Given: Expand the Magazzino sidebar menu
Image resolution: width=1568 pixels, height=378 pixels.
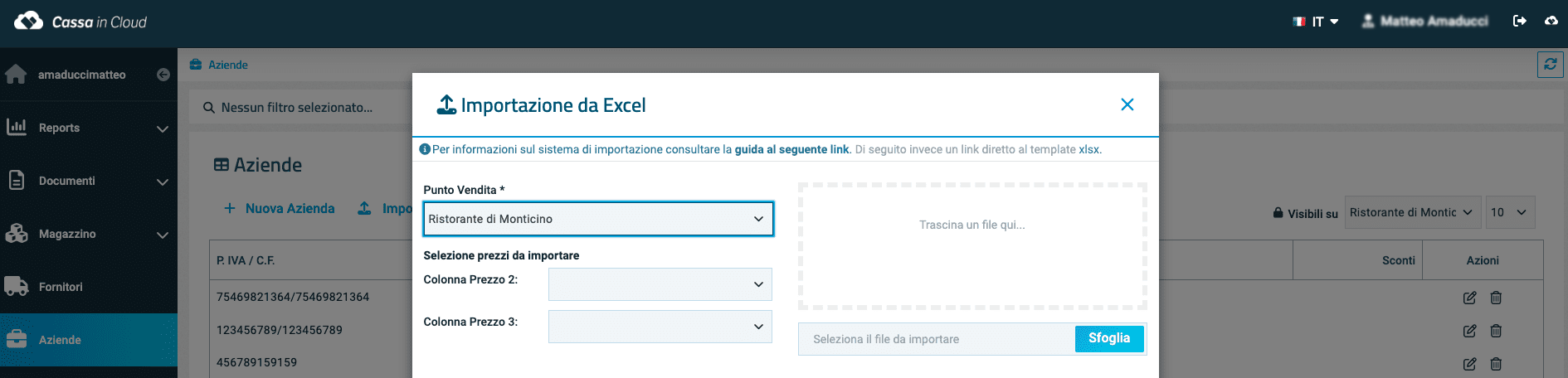Looking at the screenshot, I should click(x=89, y=234).
